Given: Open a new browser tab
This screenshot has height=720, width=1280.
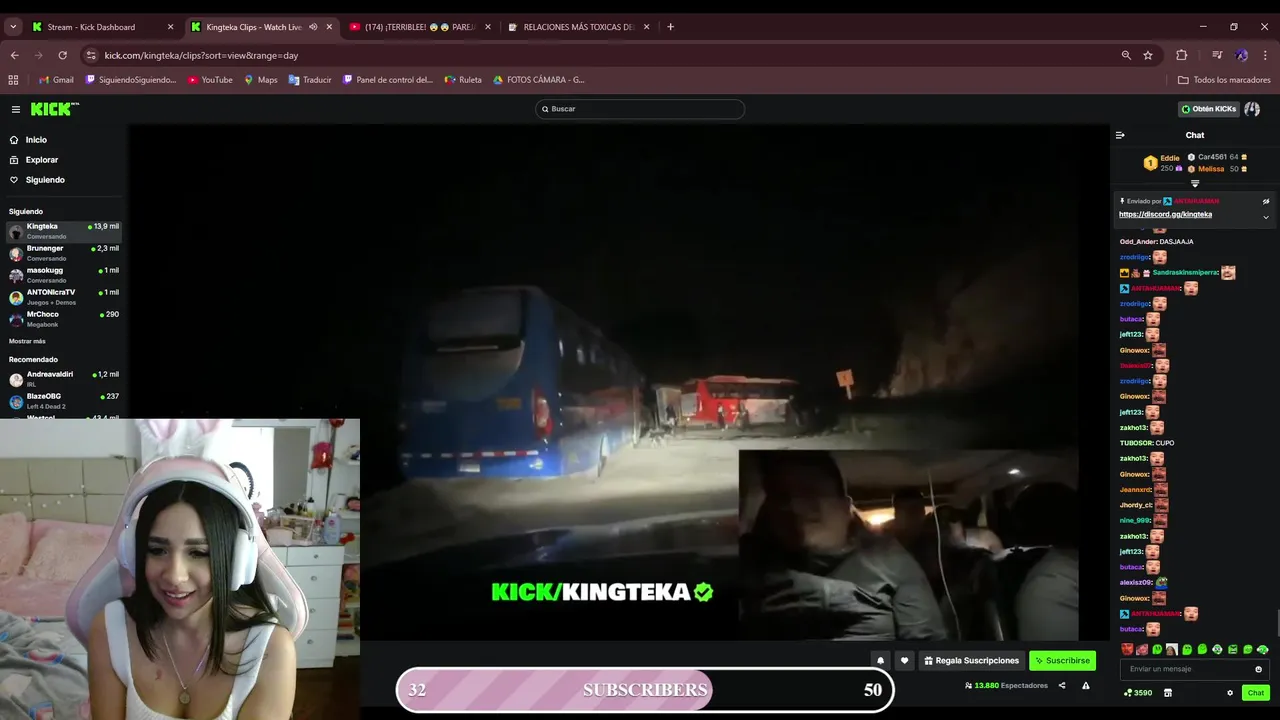Looking at the screenshot, I should [x=670, y=27].
